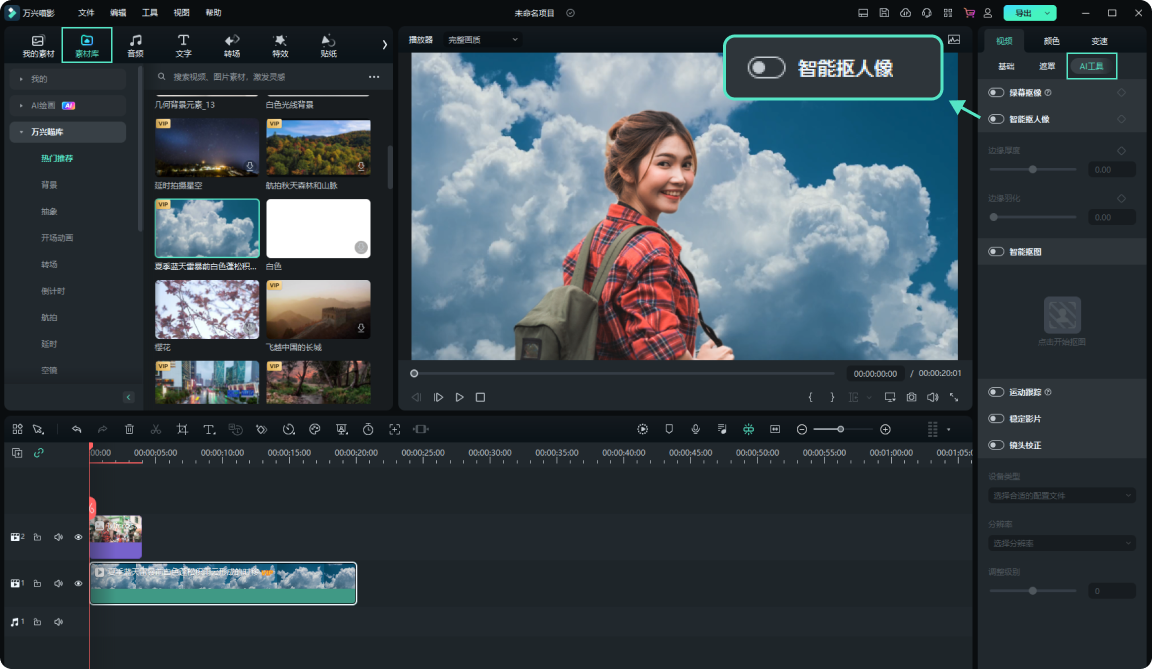
Task: Click the crop tool in timeline toolbar
Action: tap(182, 429)
